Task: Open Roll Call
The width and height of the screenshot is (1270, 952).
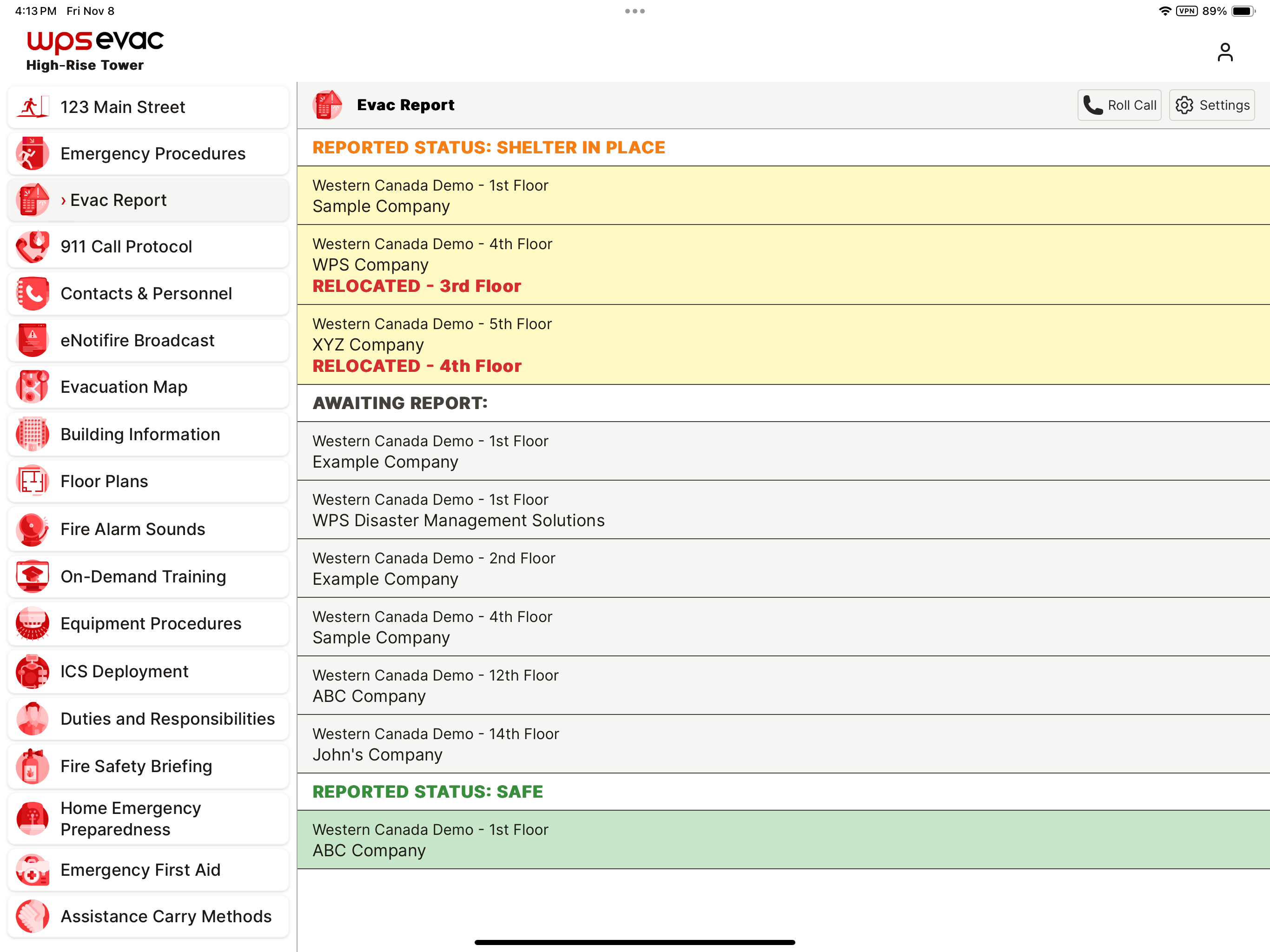Action: (1119, 105)
